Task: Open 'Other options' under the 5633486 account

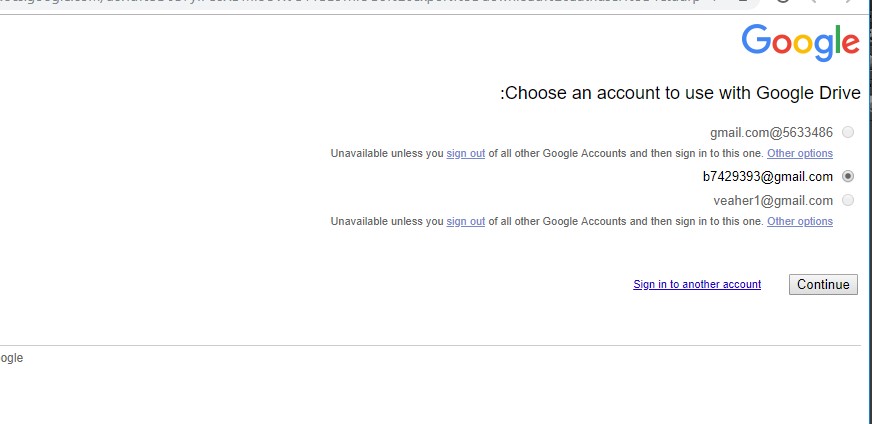Action: 799,154
